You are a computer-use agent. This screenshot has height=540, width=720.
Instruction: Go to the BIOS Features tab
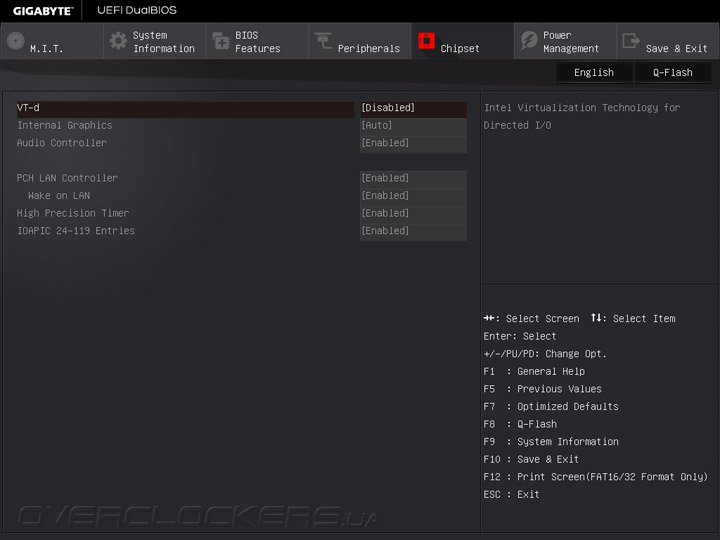[257, 41]
